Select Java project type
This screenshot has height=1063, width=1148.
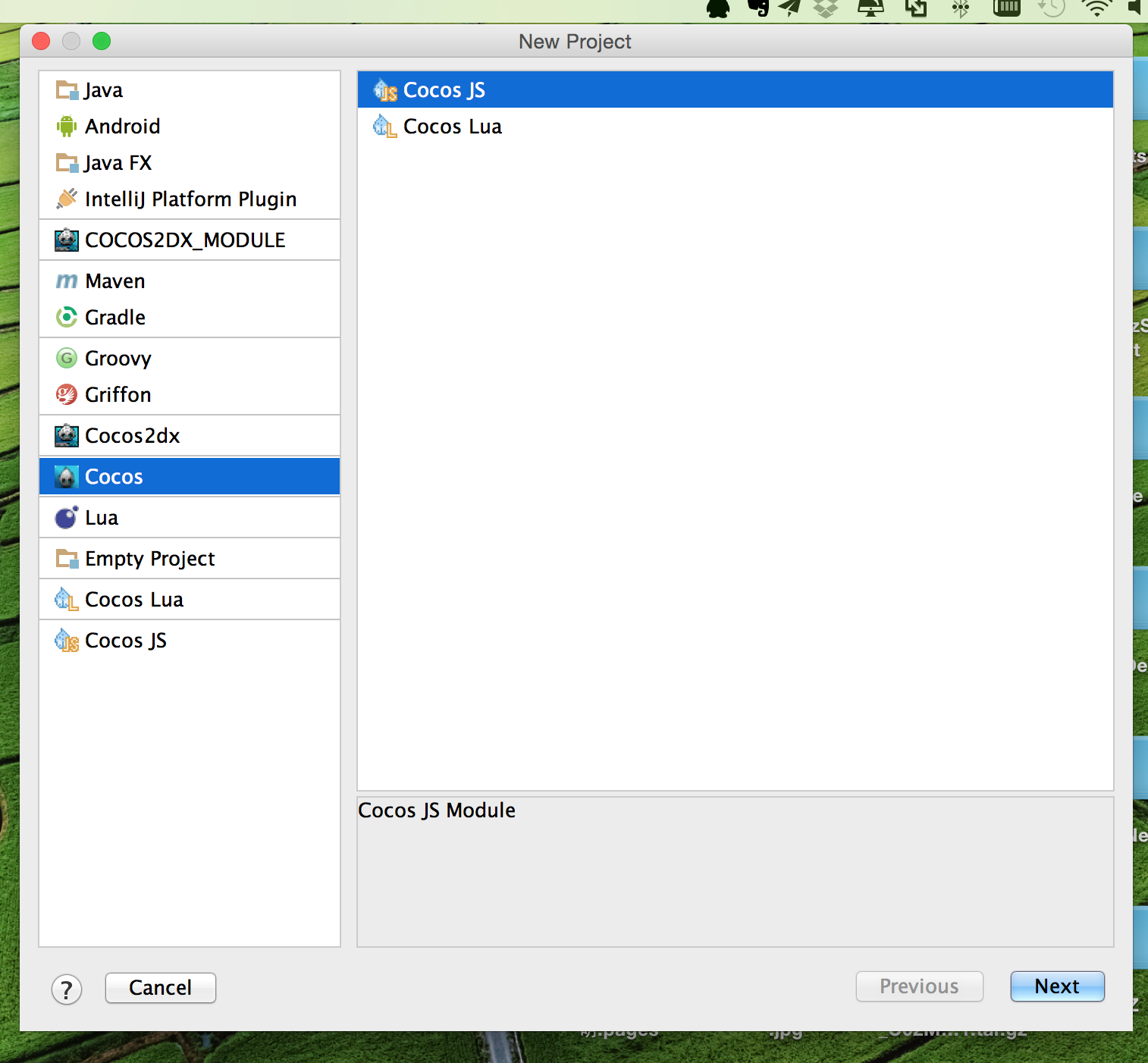point(104,90)
